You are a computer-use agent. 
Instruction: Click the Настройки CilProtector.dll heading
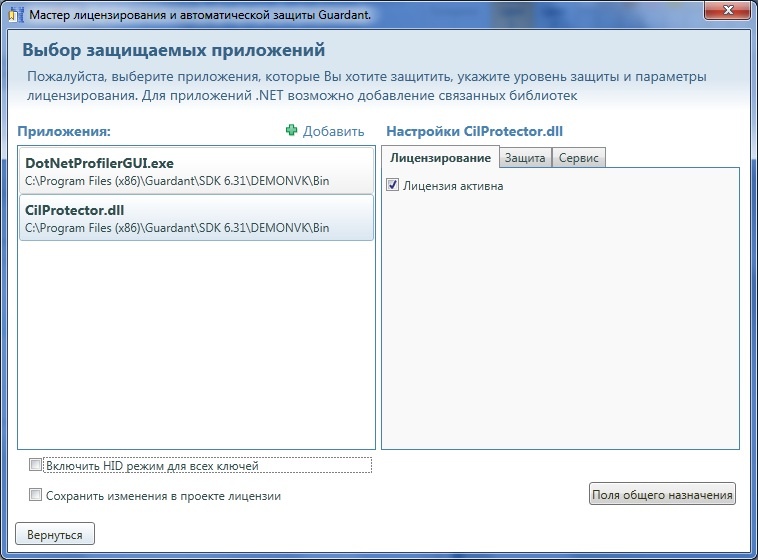(476, 131)
